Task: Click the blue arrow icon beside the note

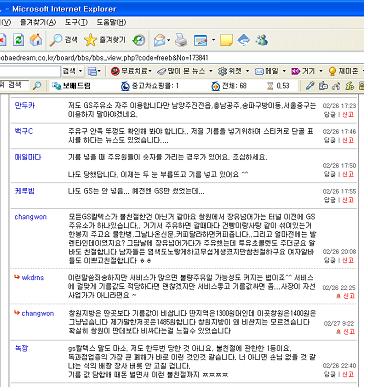Action: pos(244,40)
